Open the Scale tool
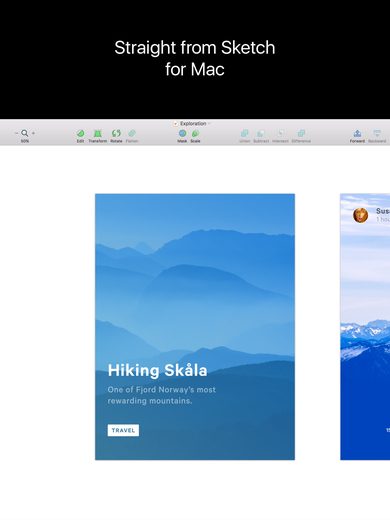The width and height of the screenshot is (390, 520). pyautogui.click(x=195, y=136)
